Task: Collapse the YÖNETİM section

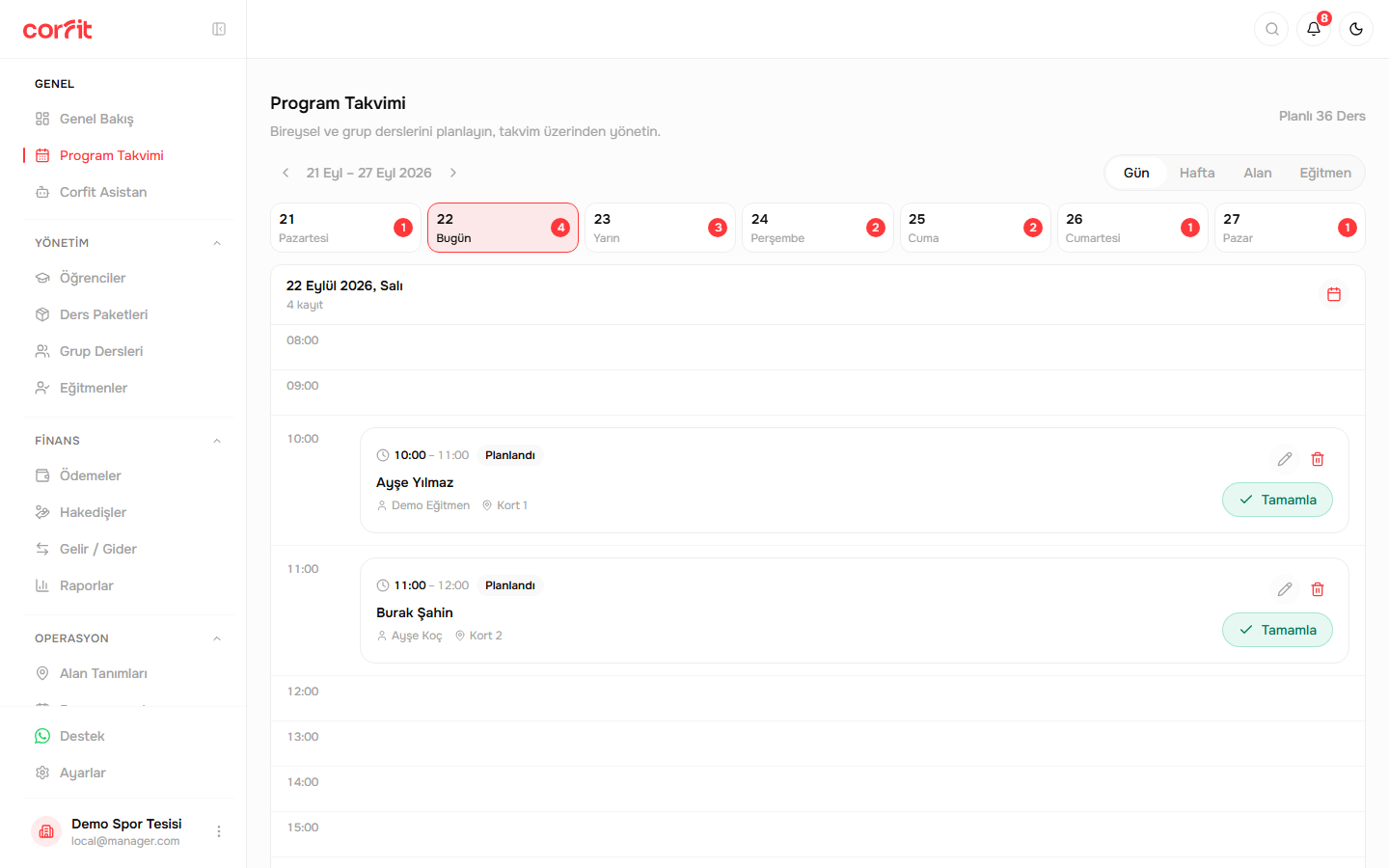Action: point(217,243)
